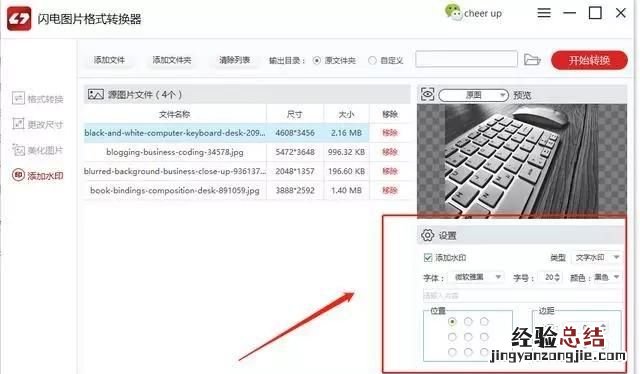
Task: Select middle-right watermark position
Action: (x=484, y=337)
